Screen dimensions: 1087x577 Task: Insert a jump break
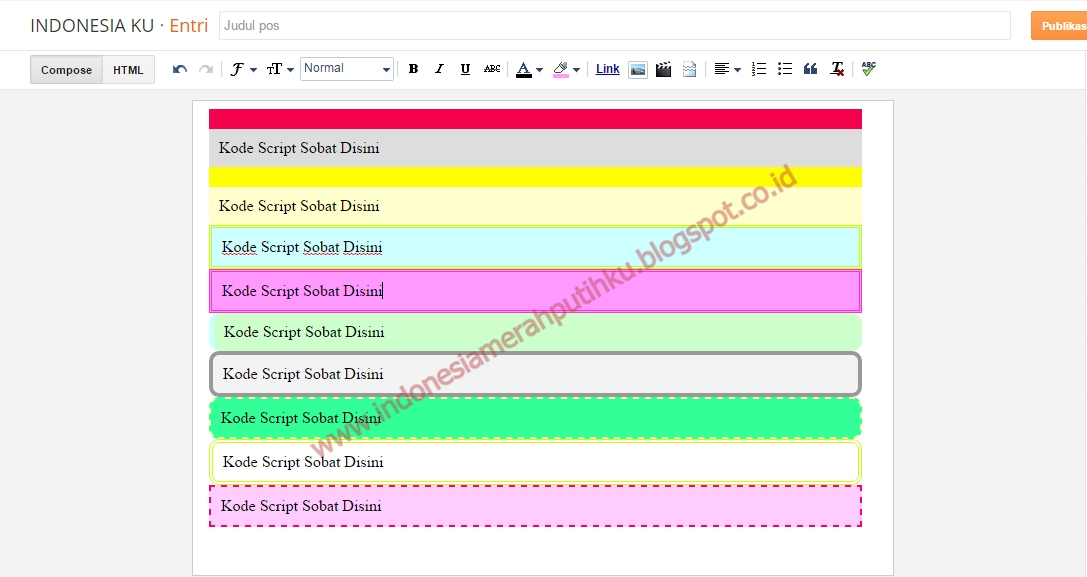689,69
